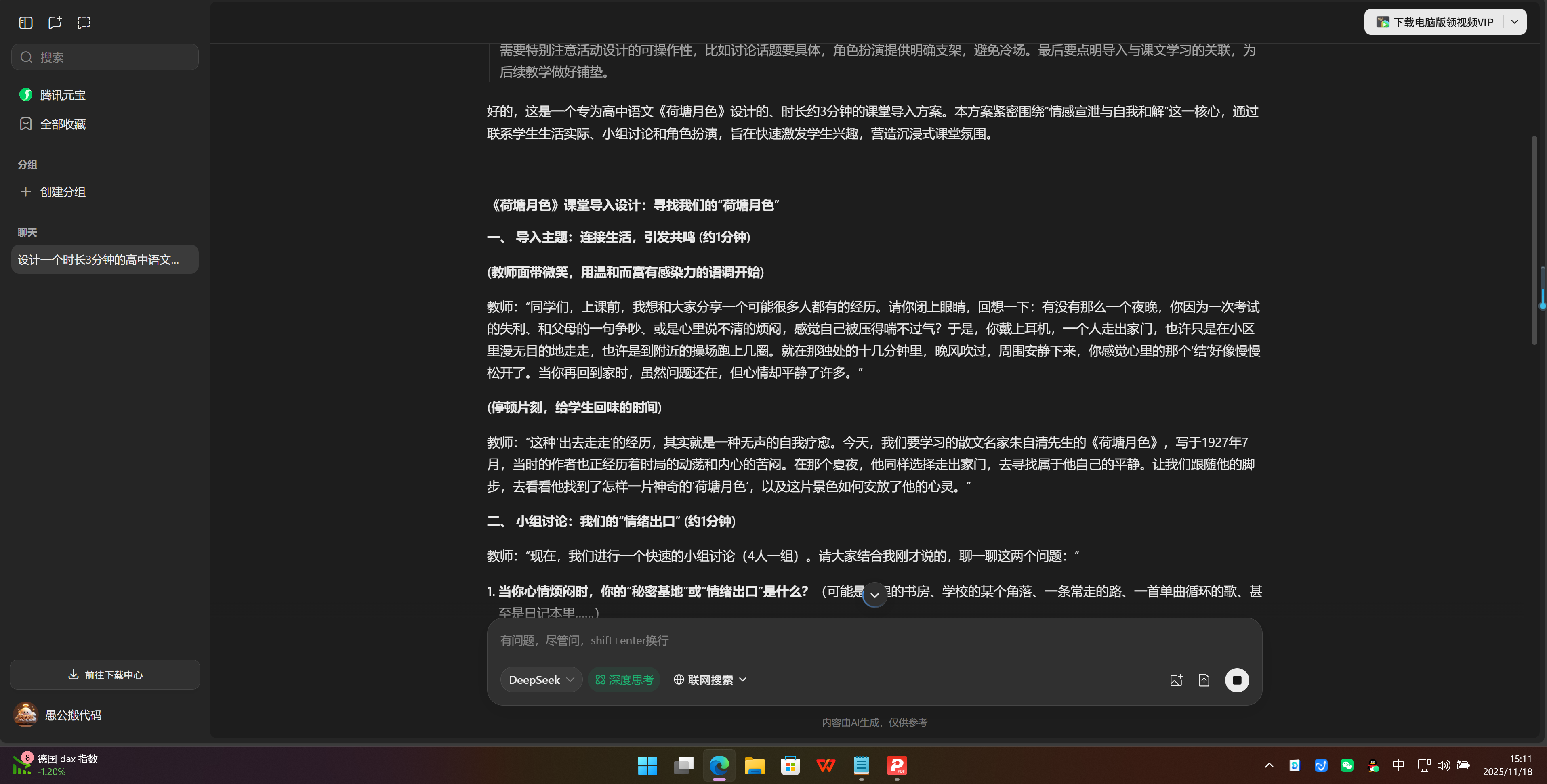Upload an image in the chat input
Image resolution: width=1547 pixels, height=784 pixels.
coord(1176,679)
